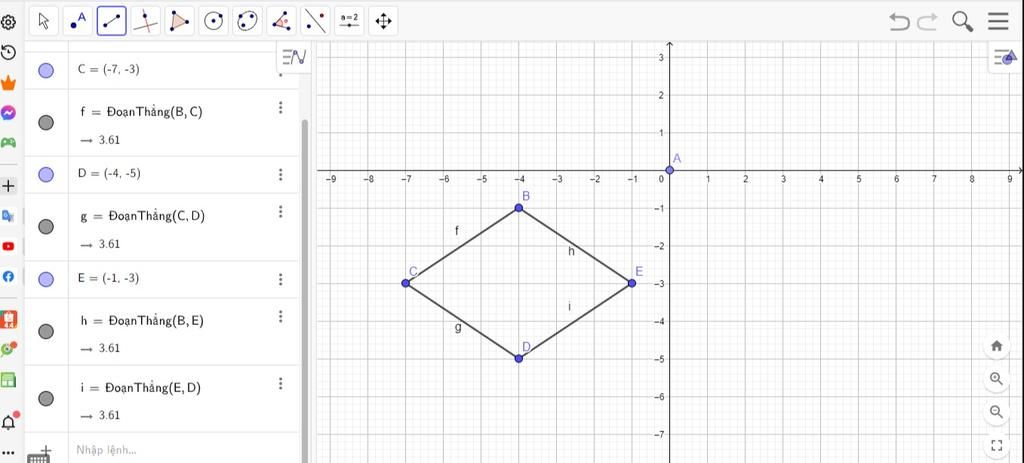The height and width of the screenshot is (463, 1024).
Task: Open Messenger in the browser sidebar
Action: 8,113
